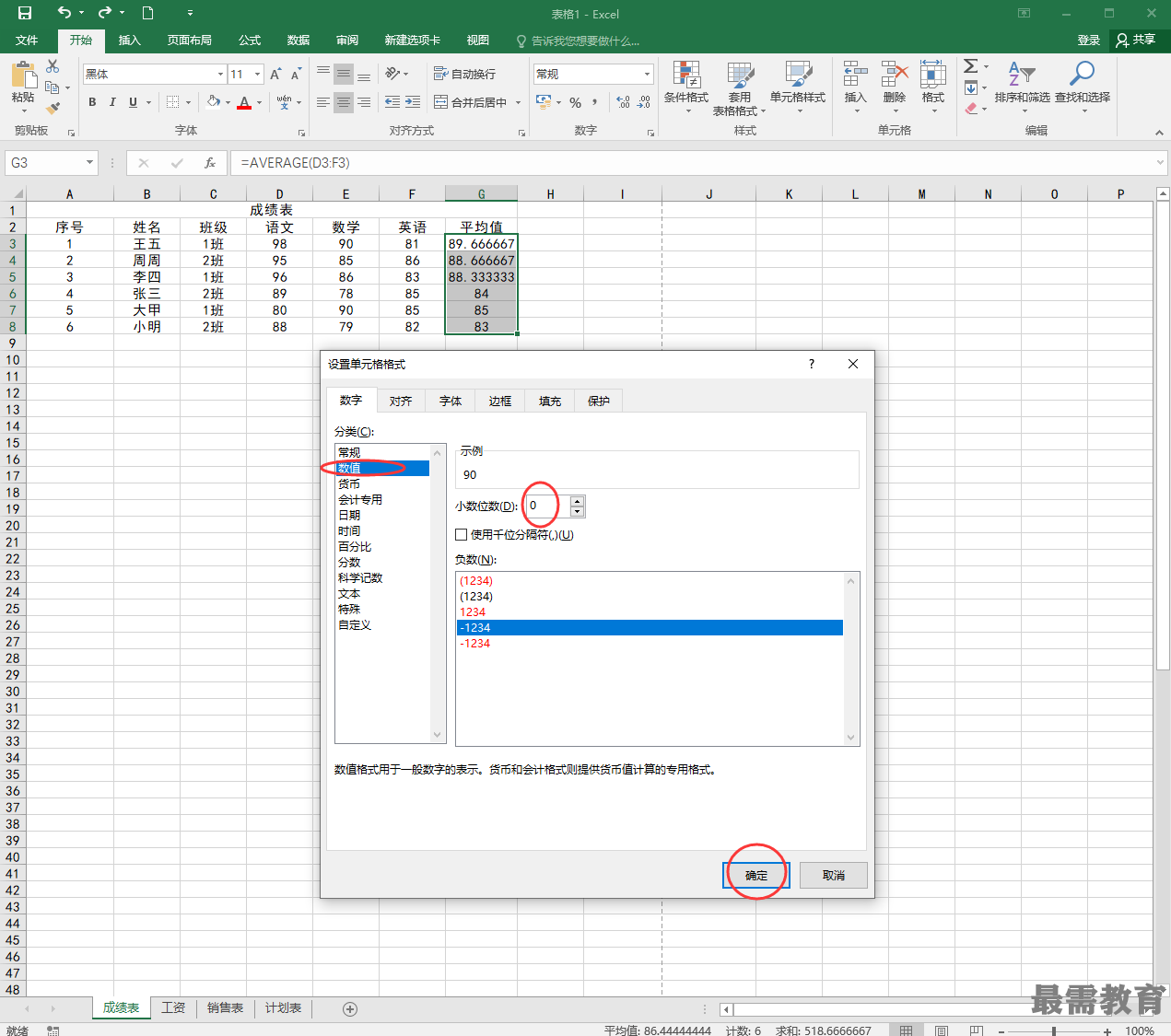Open the font name 黑体 dropdown
Viewport: 1171px width, 1036px height.
220,74
